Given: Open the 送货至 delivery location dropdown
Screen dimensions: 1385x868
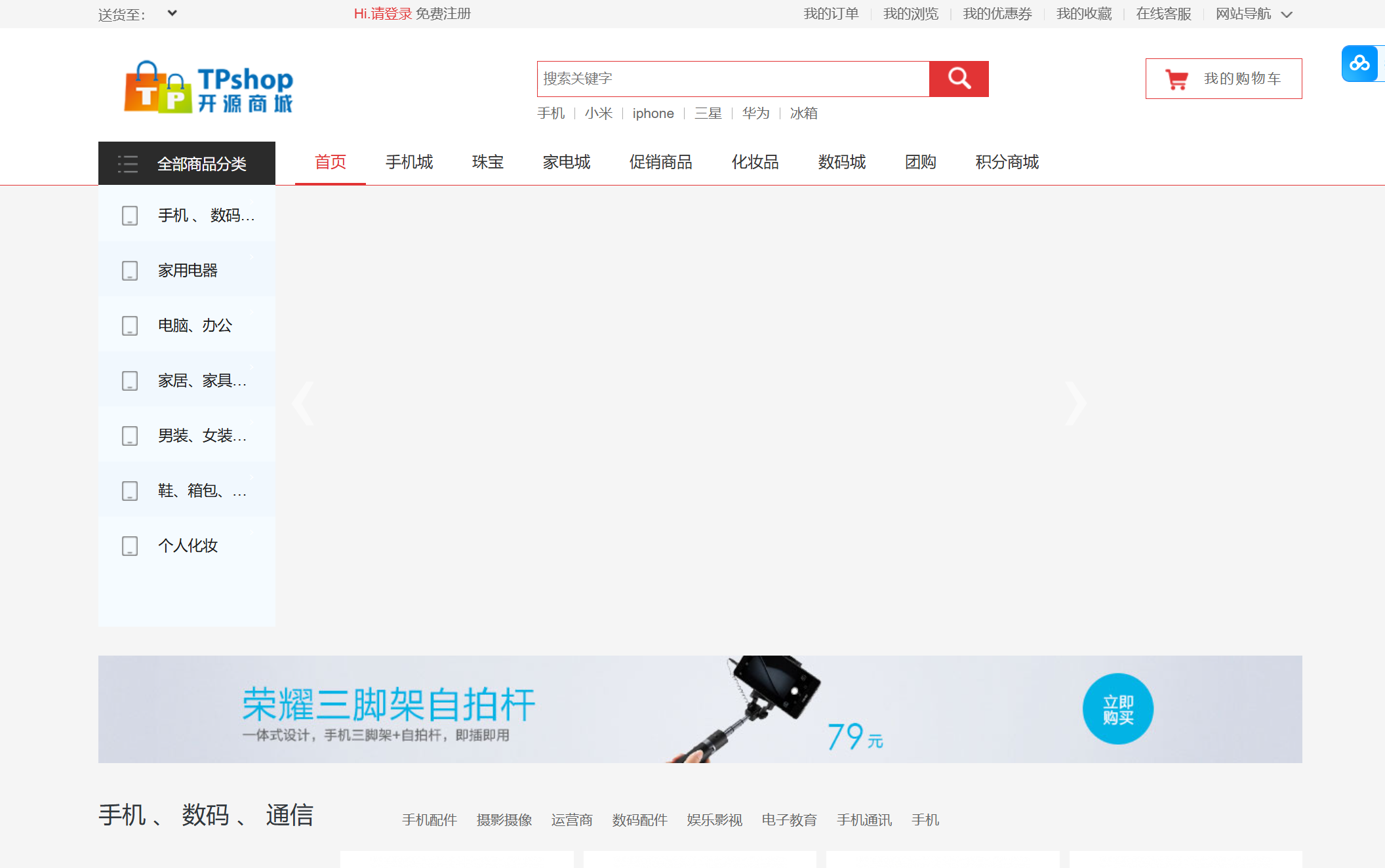Looking at the screenshot, I should [x=172, y=13].
